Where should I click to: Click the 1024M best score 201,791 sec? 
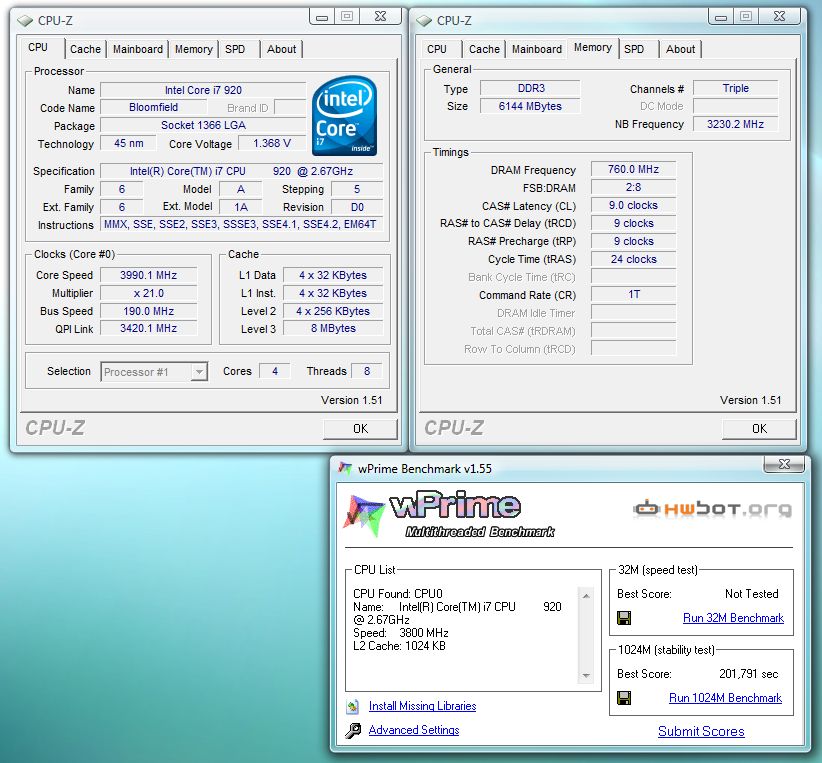pyautogui.click(x=749, y=674)
